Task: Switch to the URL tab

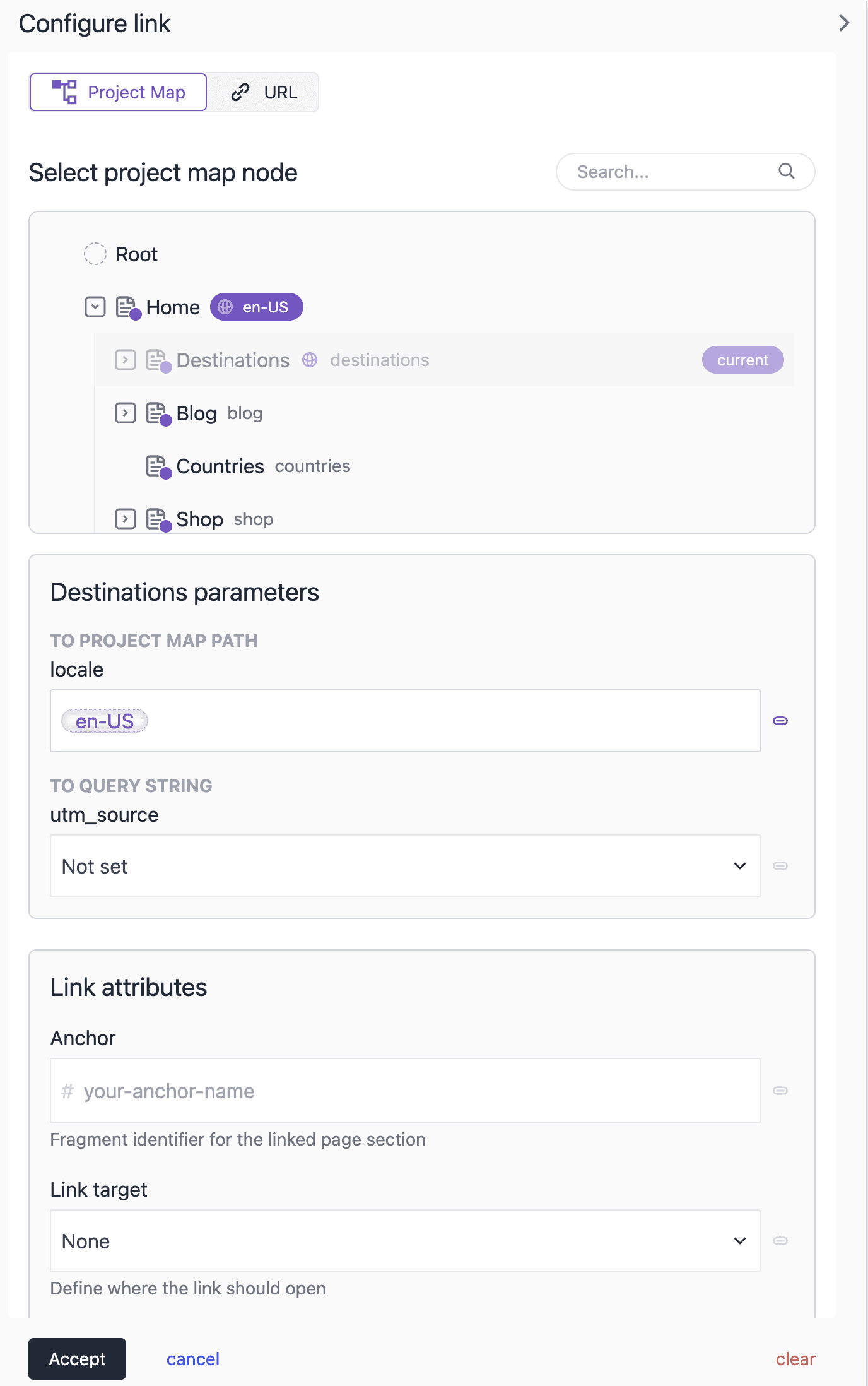Action: coord(263,92)
